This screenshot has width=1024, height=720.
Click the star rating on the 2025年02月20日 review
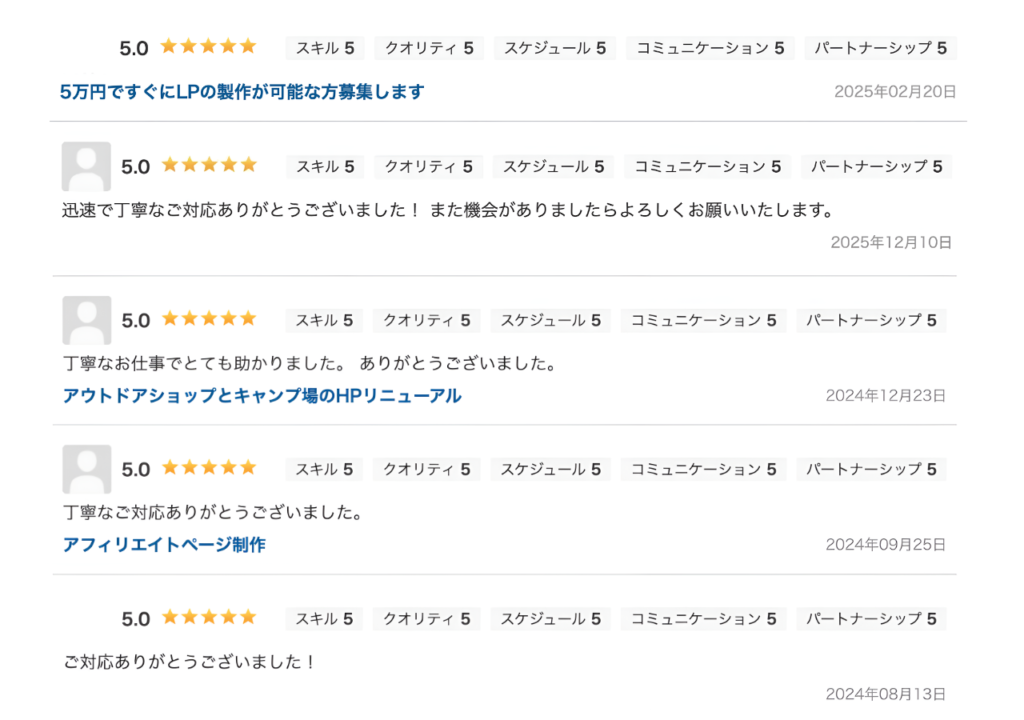point(208,46)
